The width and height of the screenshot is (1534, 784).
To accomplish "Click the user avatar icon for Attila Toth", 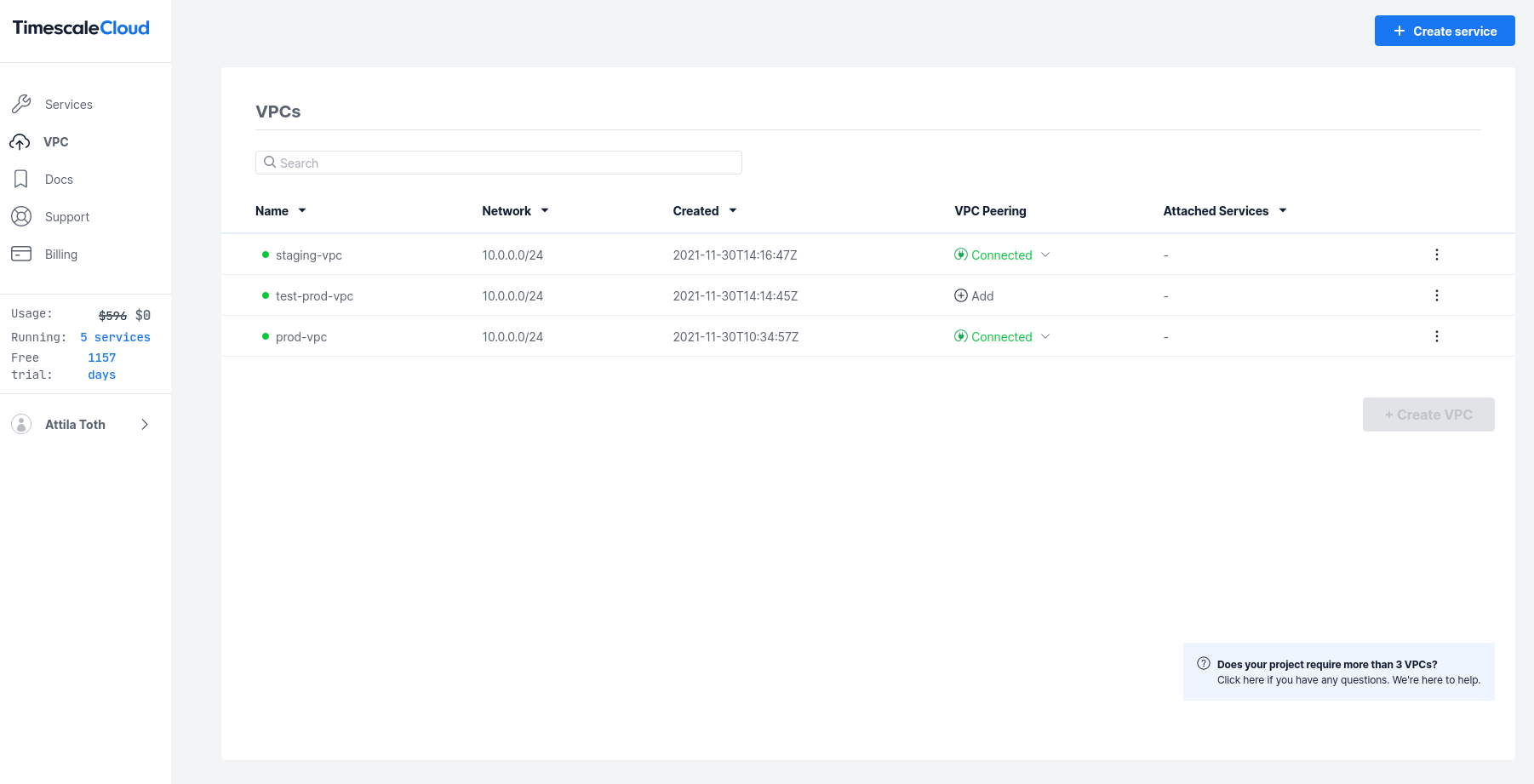I will (x=21, y=424).
